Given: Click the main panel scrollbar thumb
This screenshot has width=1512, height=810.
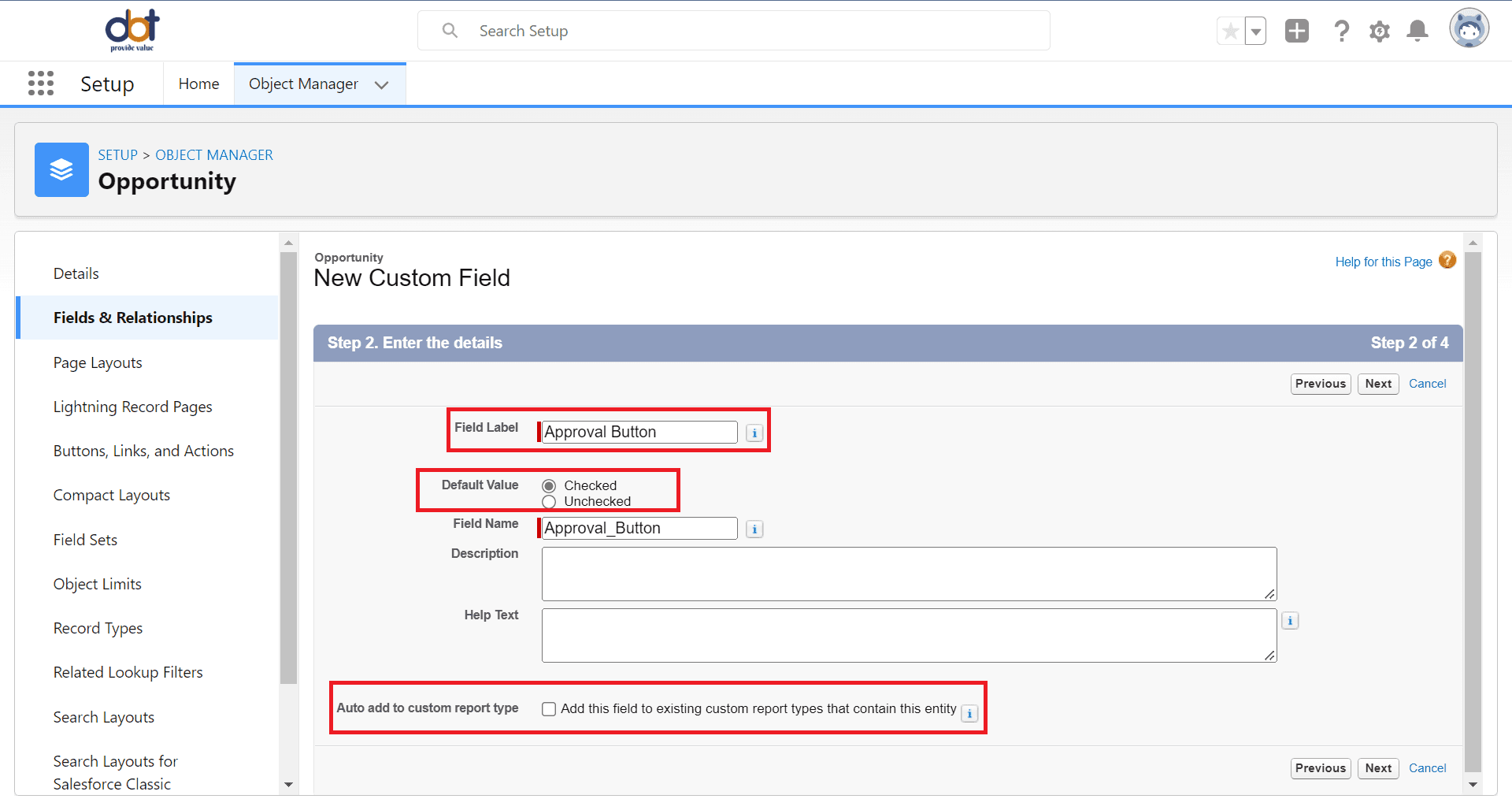Looking at the screenshot, I should pyautogui.click(x=1473, y=512).
